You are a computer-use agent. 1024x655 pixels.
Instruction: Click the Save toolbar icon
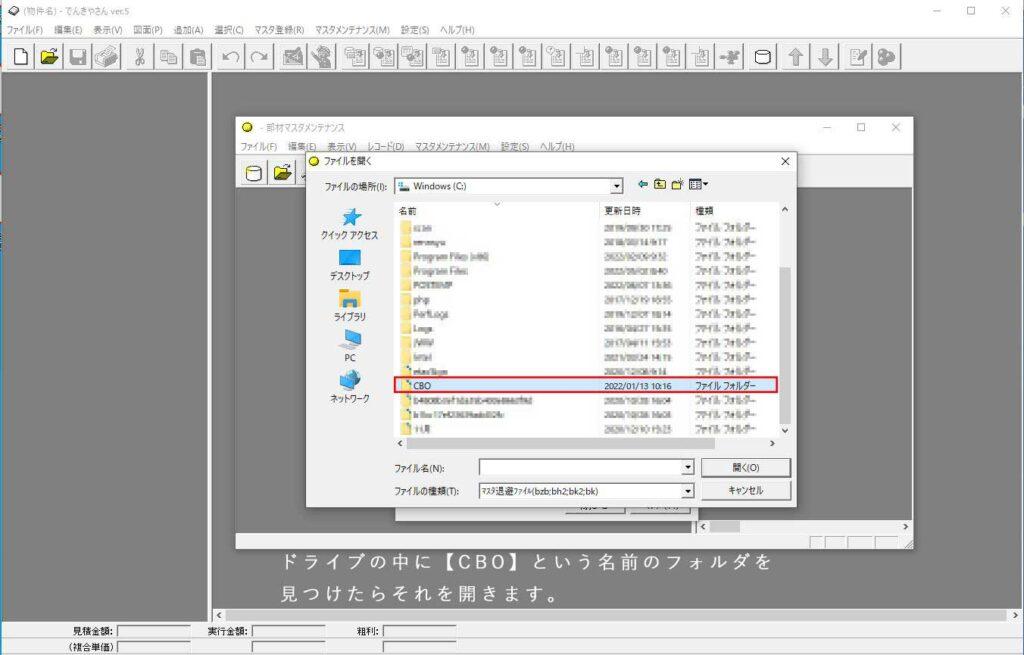click(76, 56)
